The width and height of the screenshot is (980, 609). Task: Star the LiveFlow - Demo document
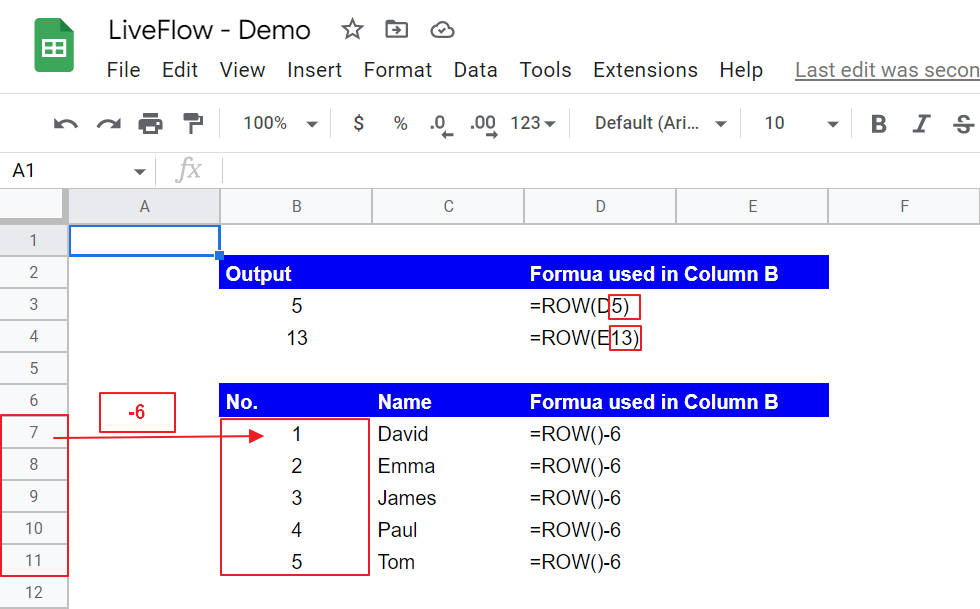click(x=352, y=30)
